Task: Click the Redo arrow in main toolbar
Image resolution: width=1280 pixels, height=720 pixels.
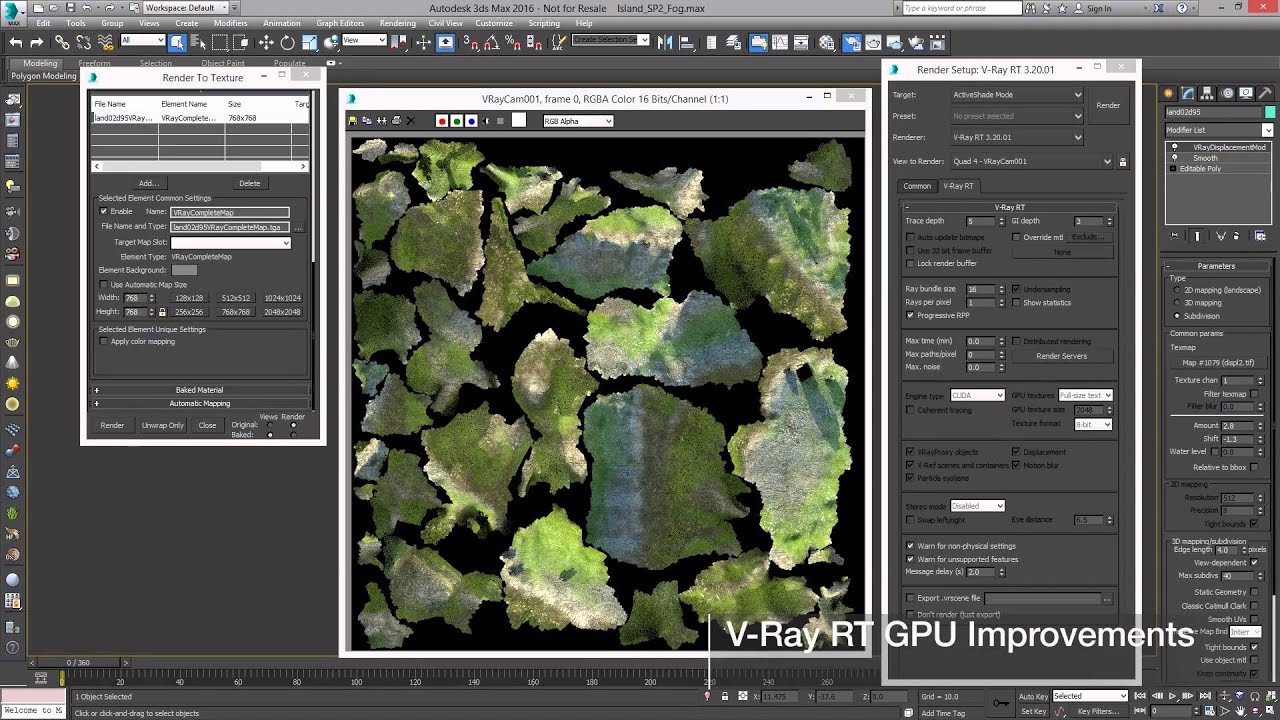Action: coord(37,42)
